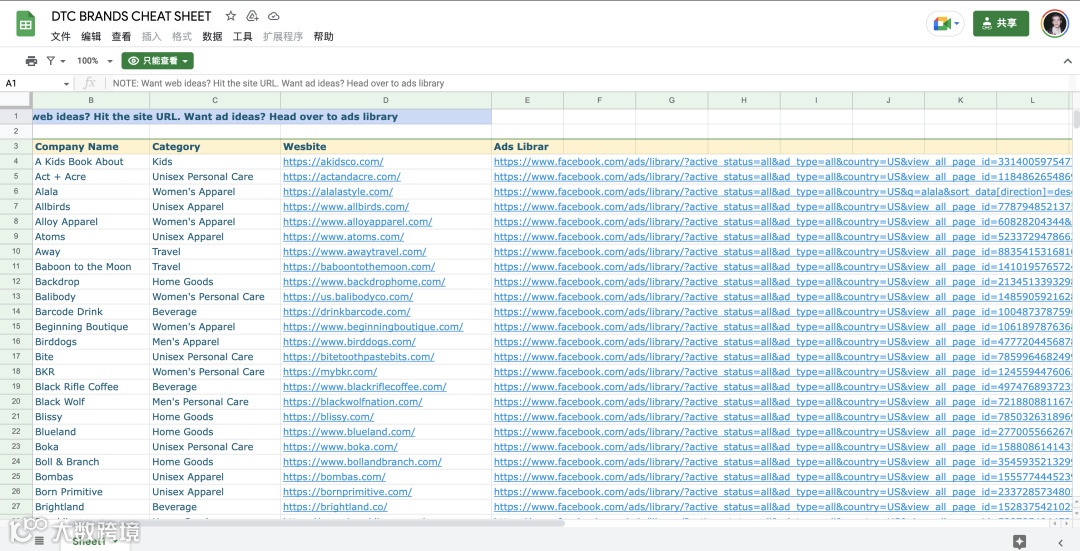Select the row 10 header
Image resolution: width=1080 pixels, height=551 pixels.
coord(16,251)
